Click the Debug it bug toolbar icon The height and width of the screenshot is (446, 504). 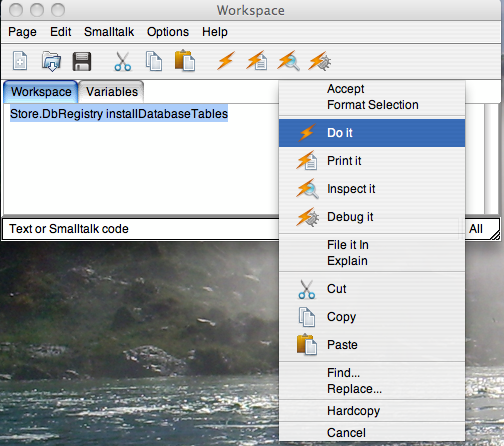[320, 61]
